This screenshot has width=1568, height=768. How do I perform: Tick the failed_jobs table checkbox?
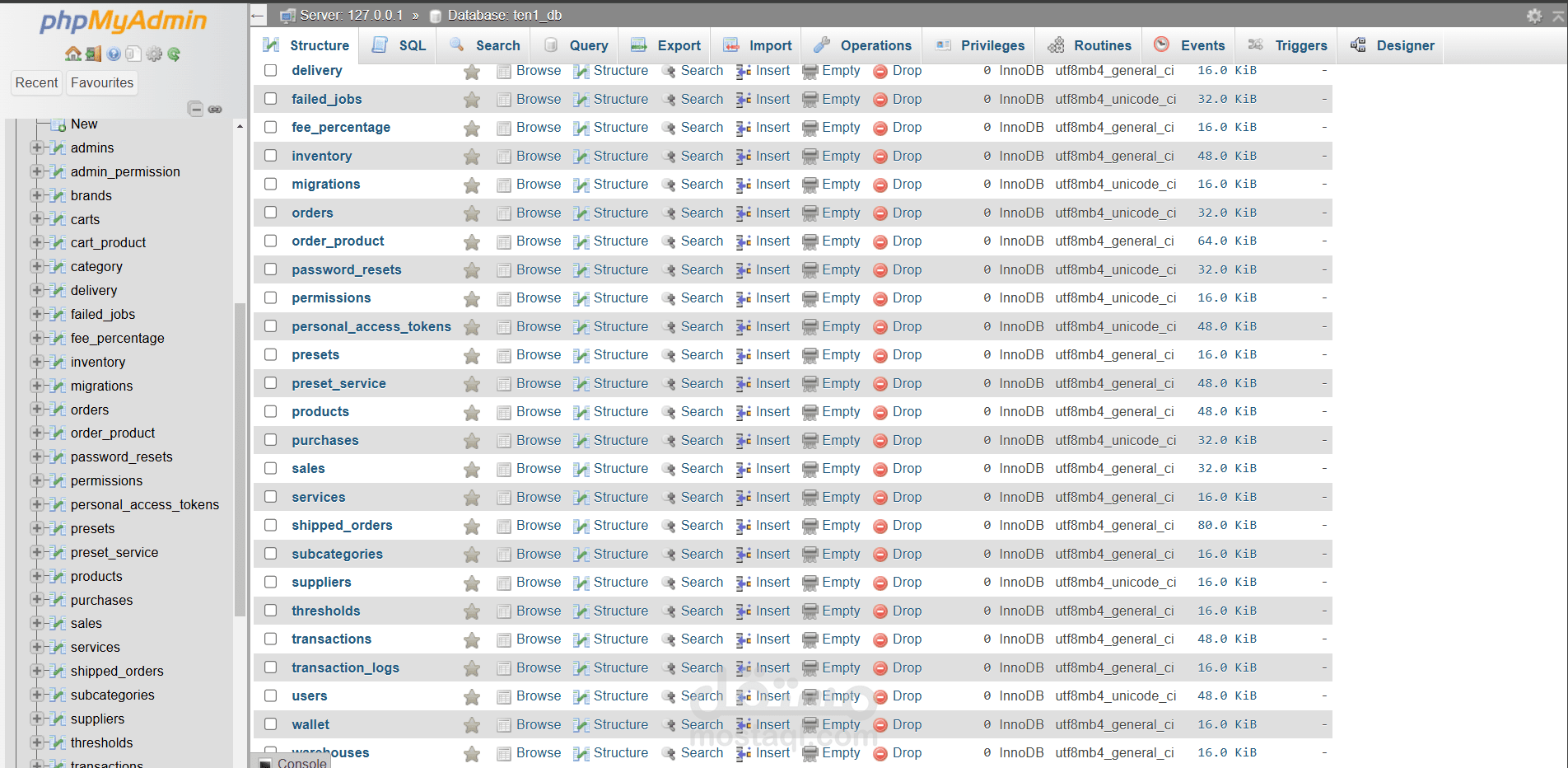[x=270, y=99]
